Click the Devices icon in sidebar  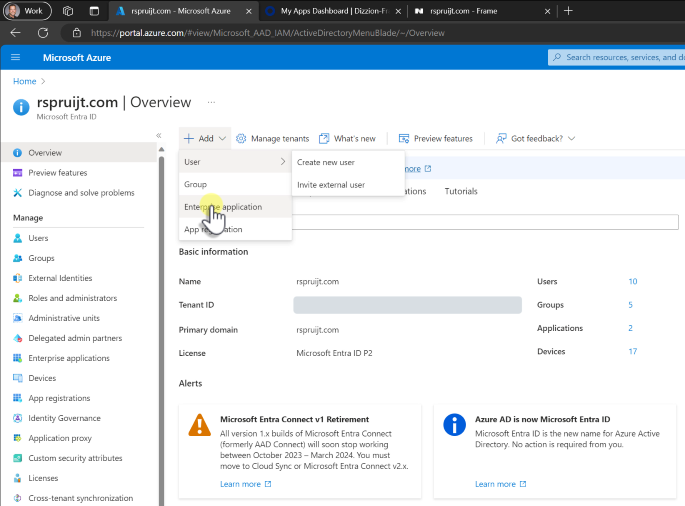[17, 378]
